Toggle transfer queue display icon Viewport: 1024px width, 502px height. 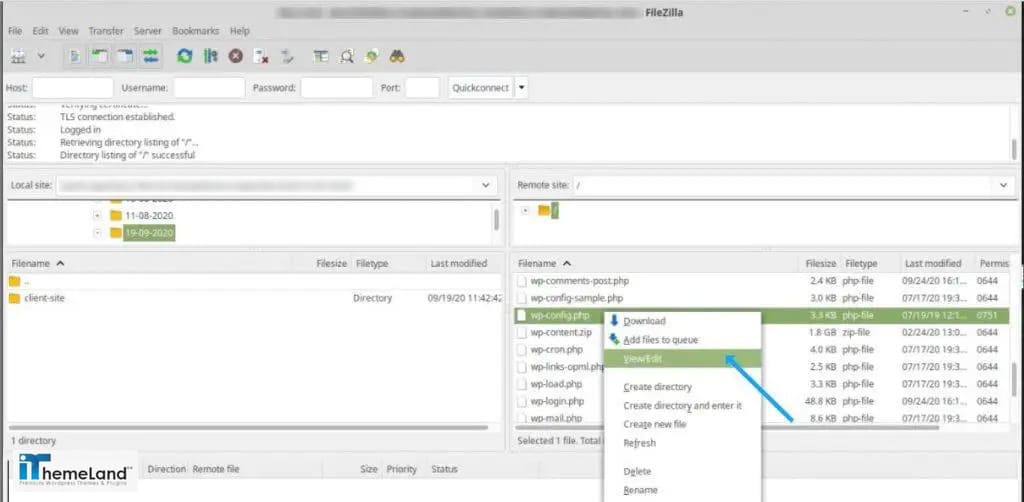click(x=150, y=56)
